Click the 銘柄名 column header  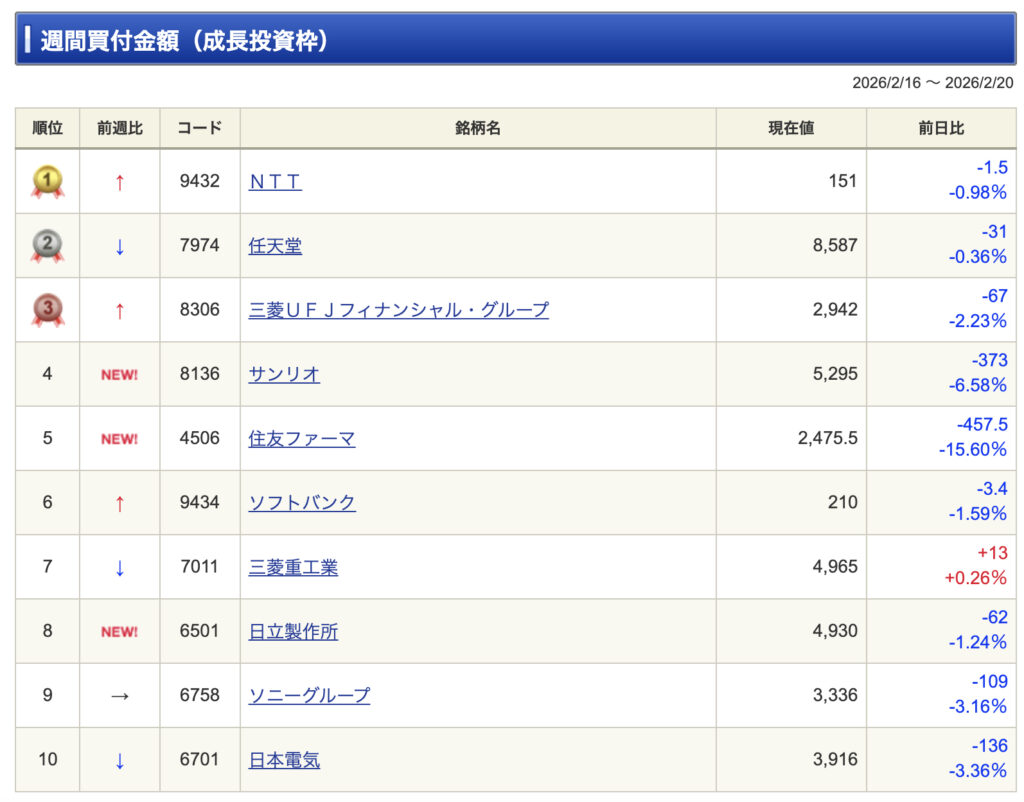tap(477, 128)
